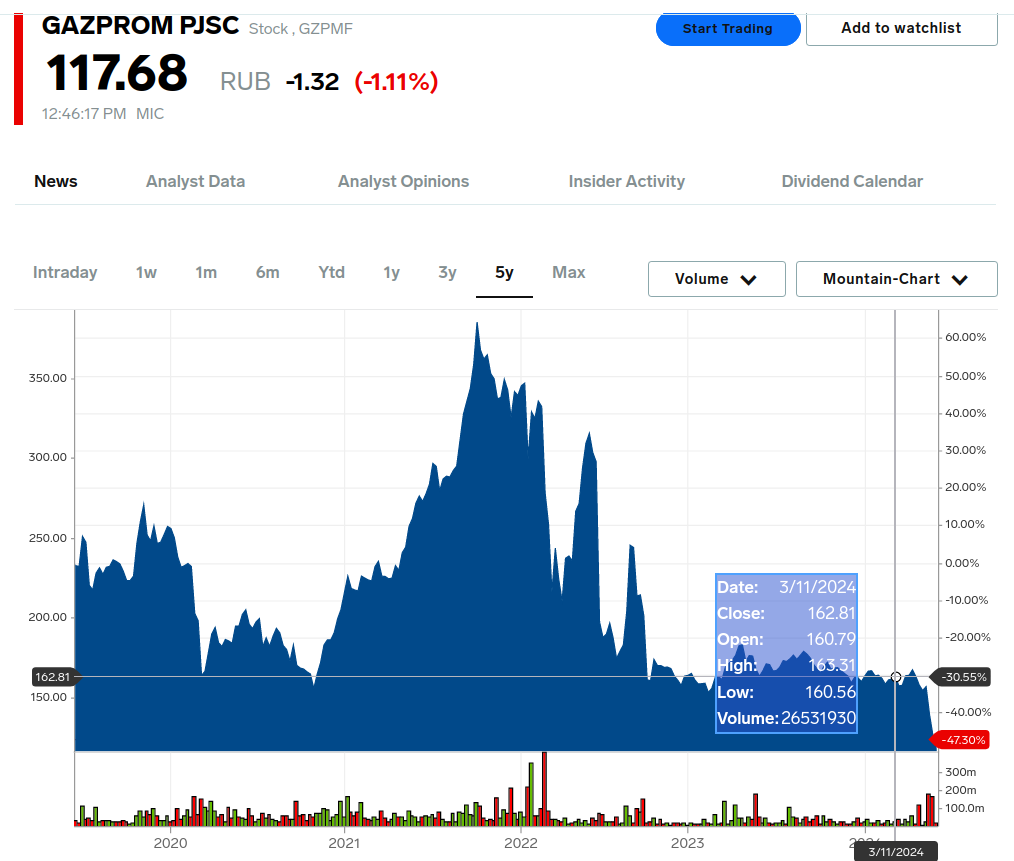Switch chart to 1m range
Screen dimensions: 1014x861
pos(206,272)
